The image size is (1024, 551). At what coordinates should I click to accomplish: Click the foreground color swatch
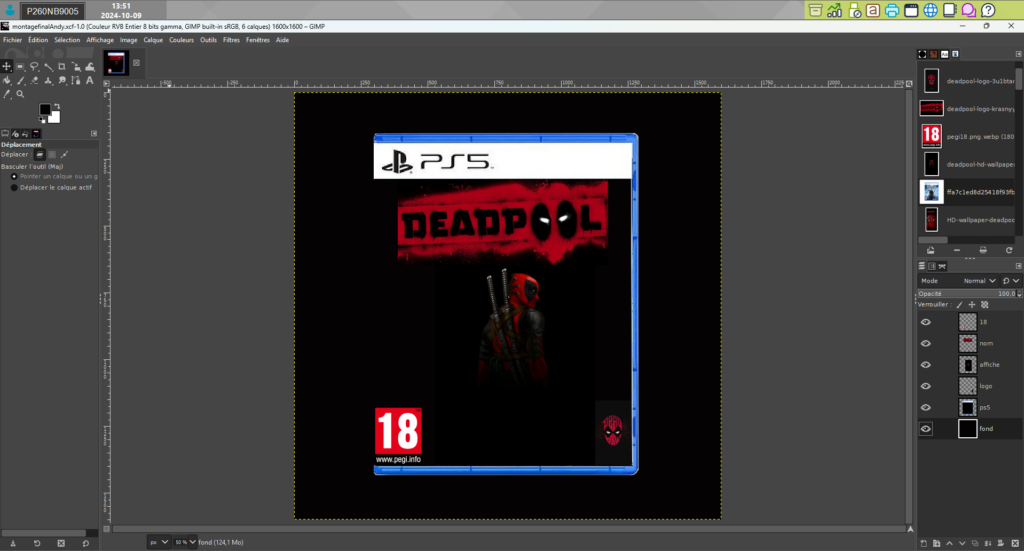click(46, 109)
